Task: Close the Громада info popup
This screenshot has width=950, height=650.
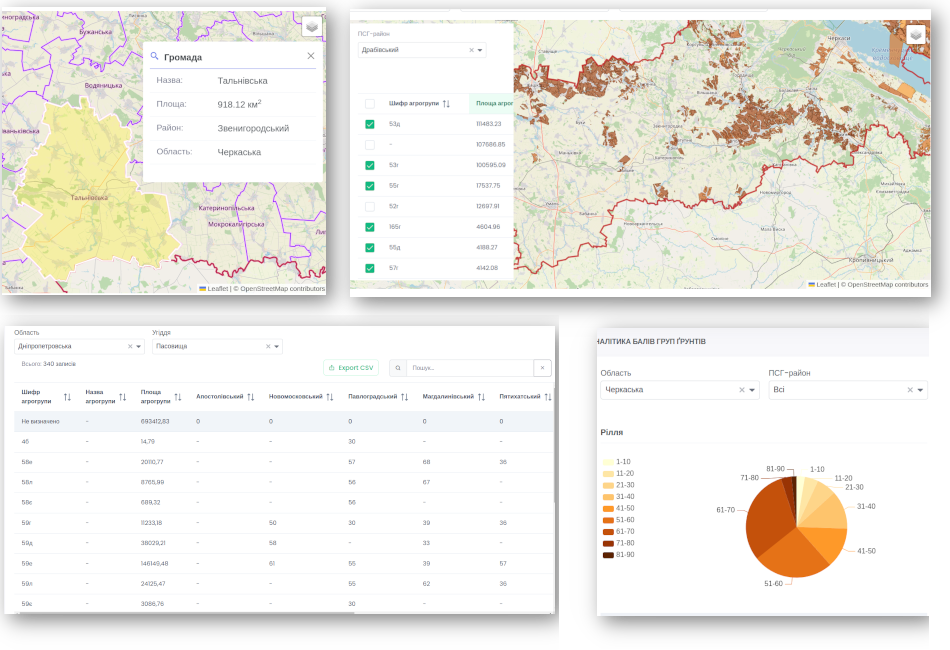Action: [311, 56]
